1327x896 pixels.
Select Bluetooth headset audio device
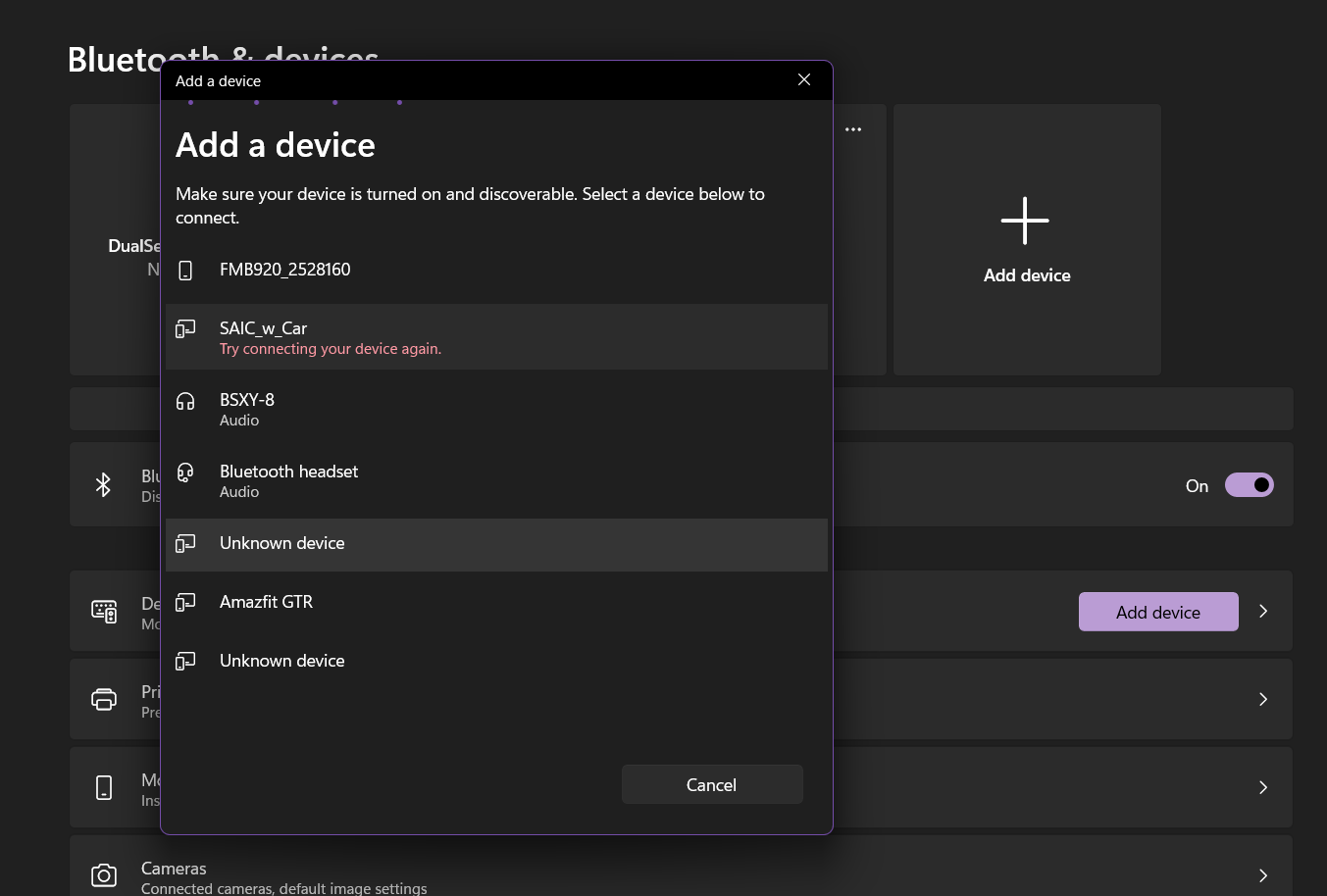click(x=496, y=480)
